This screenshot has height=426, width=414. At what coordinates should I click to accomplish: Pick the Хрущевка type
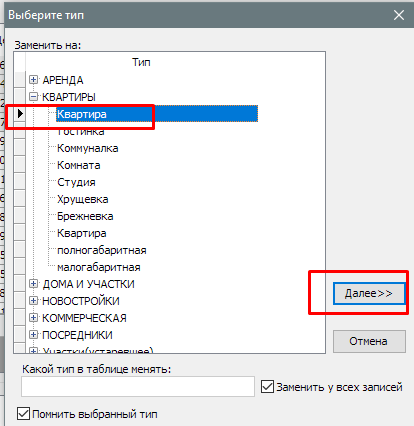[83, 199]
